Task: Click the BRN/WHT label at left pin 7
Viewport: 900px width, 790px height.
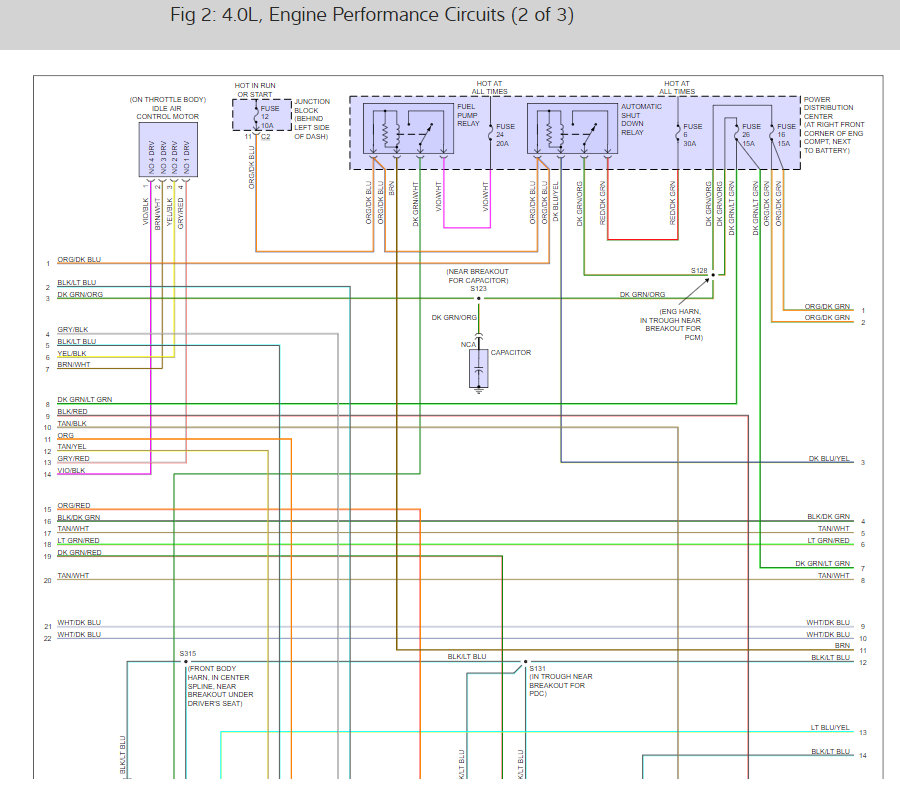Action: (x=73, y=365)
